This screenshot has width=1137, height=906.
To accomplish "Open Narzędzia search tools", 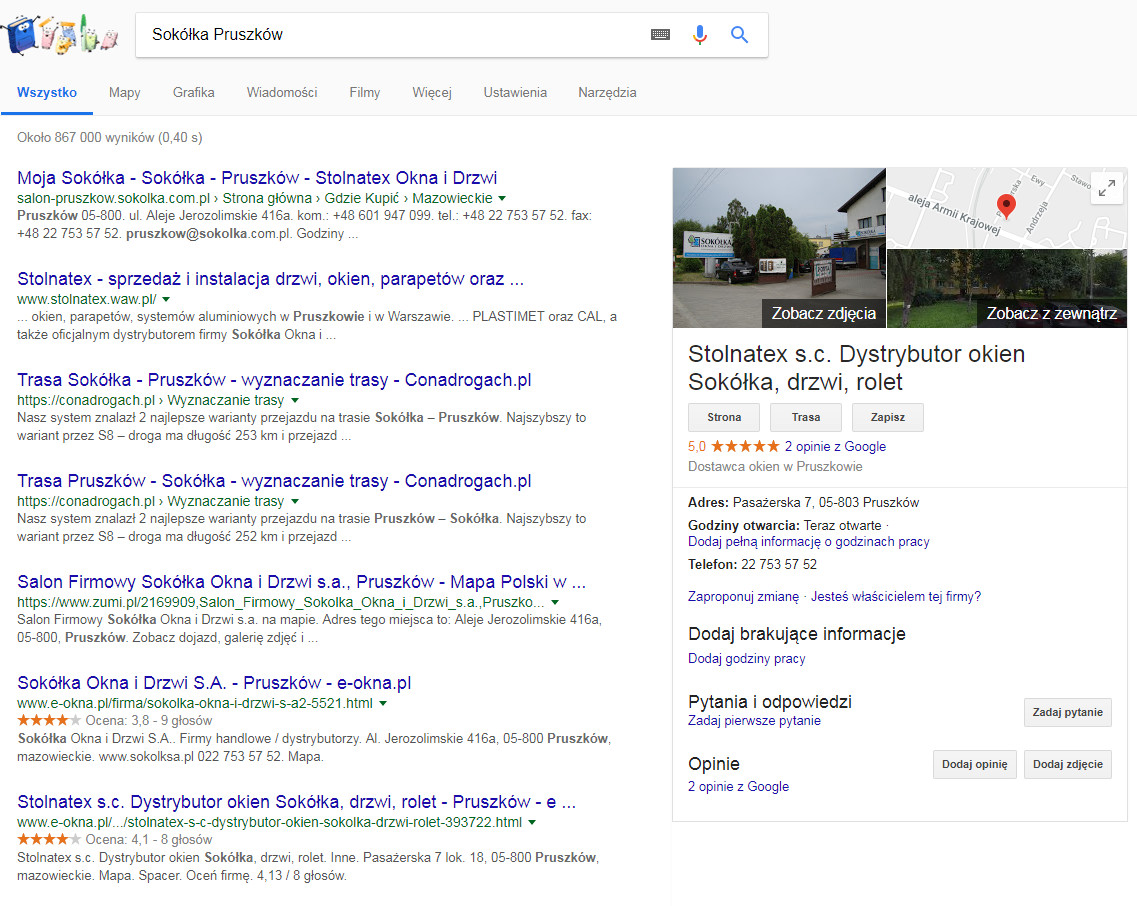I will pyautogui.click(x=608, y=93).
